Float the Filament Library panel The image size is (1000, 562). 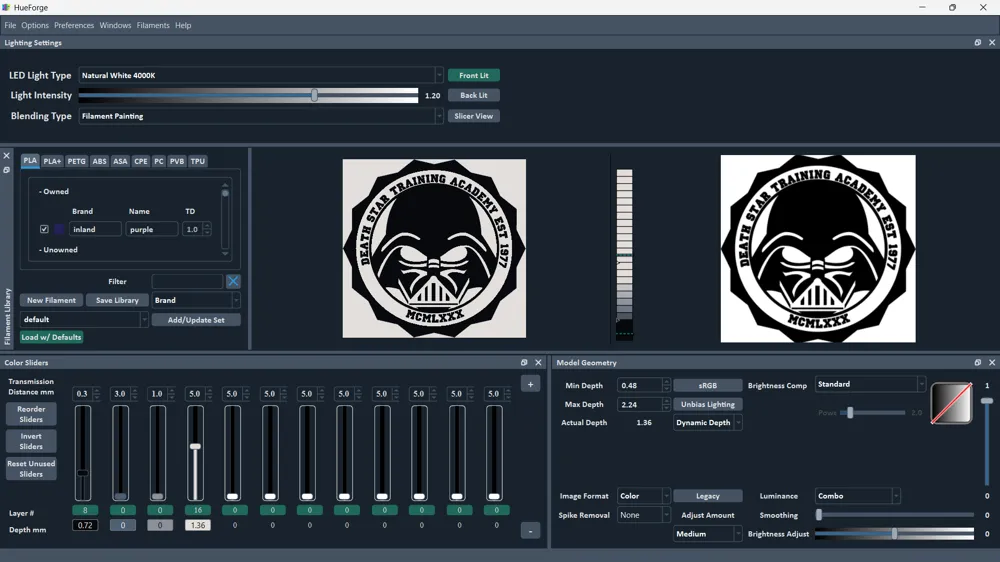click(6, 170)
